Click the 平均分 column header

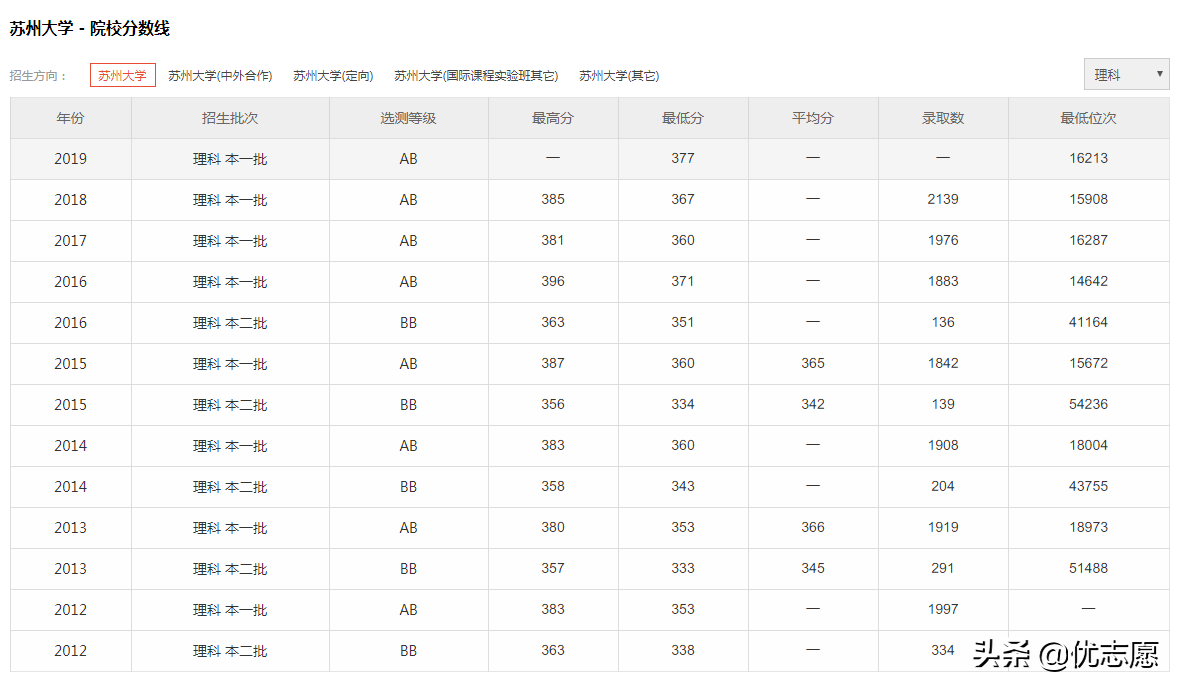pyautogui.click(x=812, y=117)
